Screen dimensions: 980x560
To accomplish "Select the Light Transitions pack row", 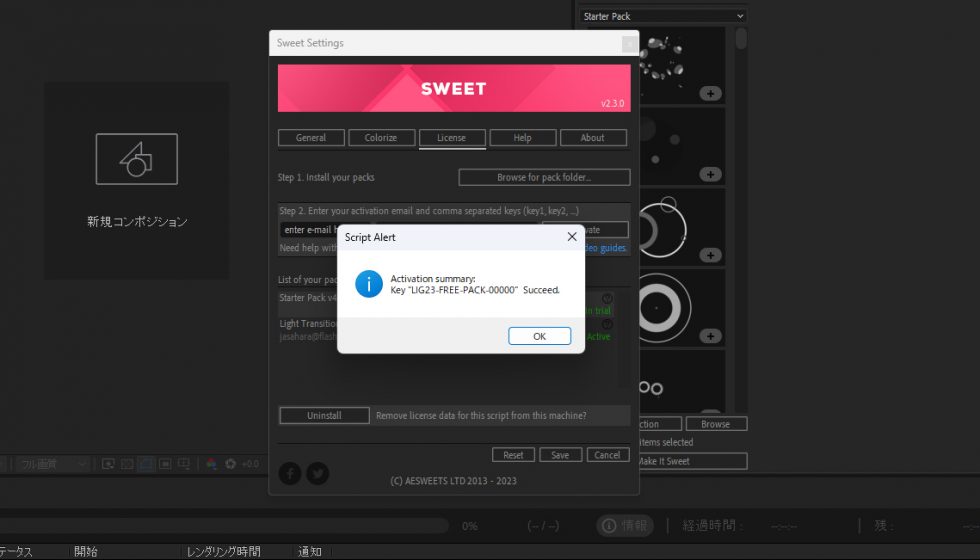I will pos(308,330).
